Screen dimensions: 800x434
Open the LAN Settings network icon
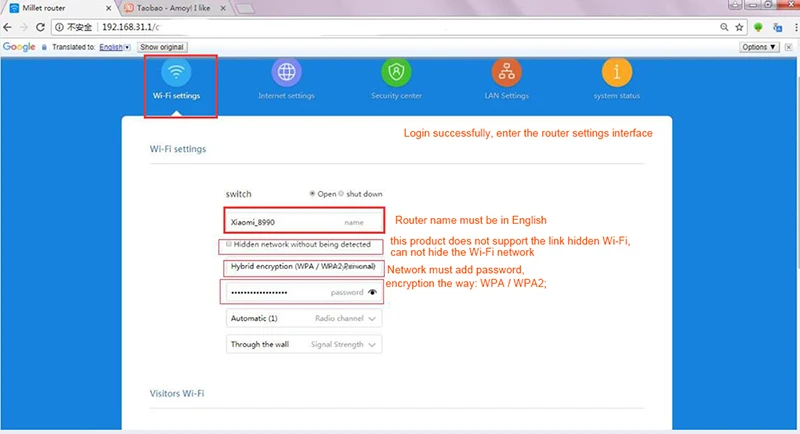tap(507, 72)
